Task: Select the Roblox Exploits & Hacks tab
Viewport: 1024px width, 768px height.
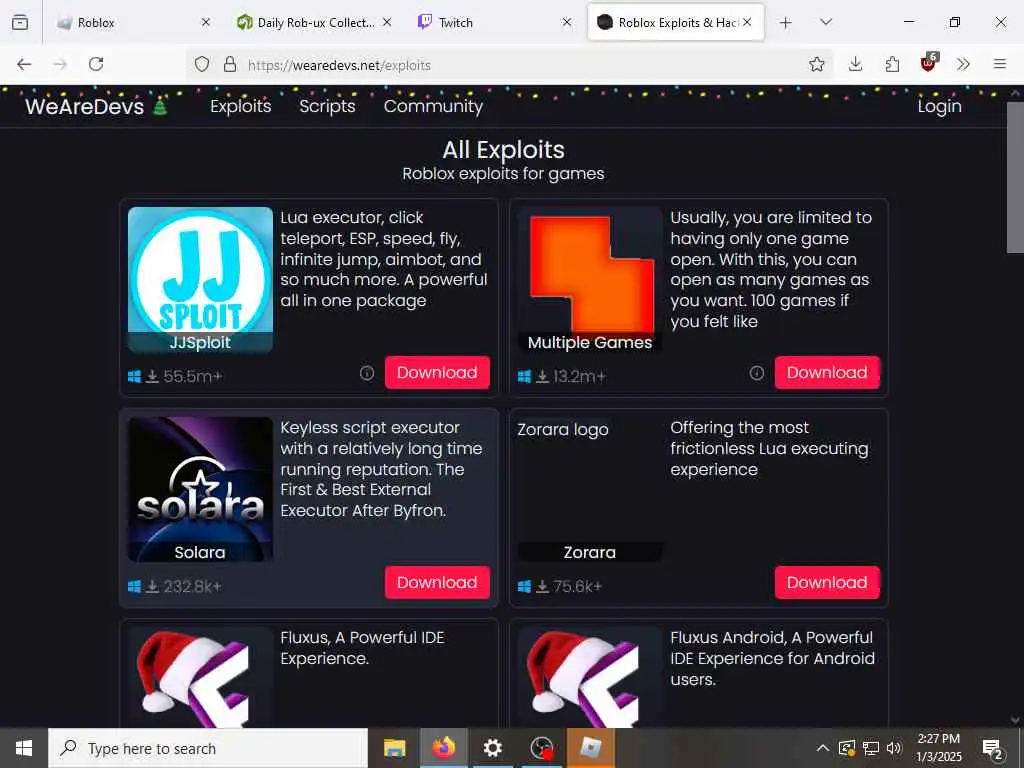Action: [x=676, y=22]
